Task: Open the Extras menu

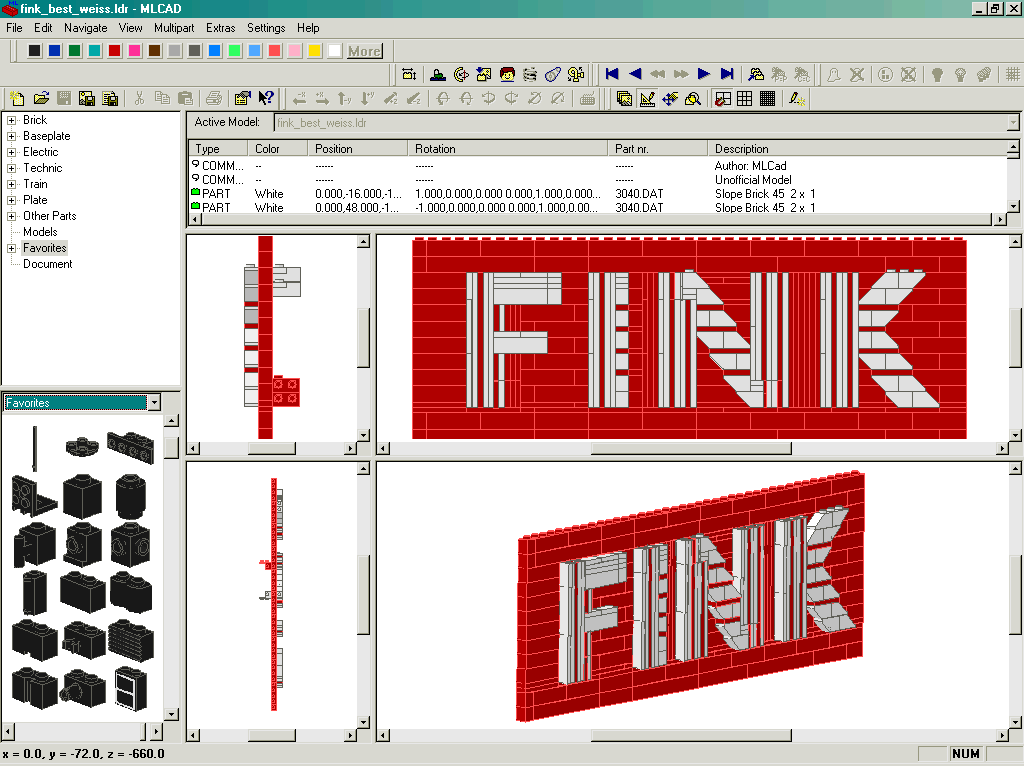Action: (x=220, y=28)
